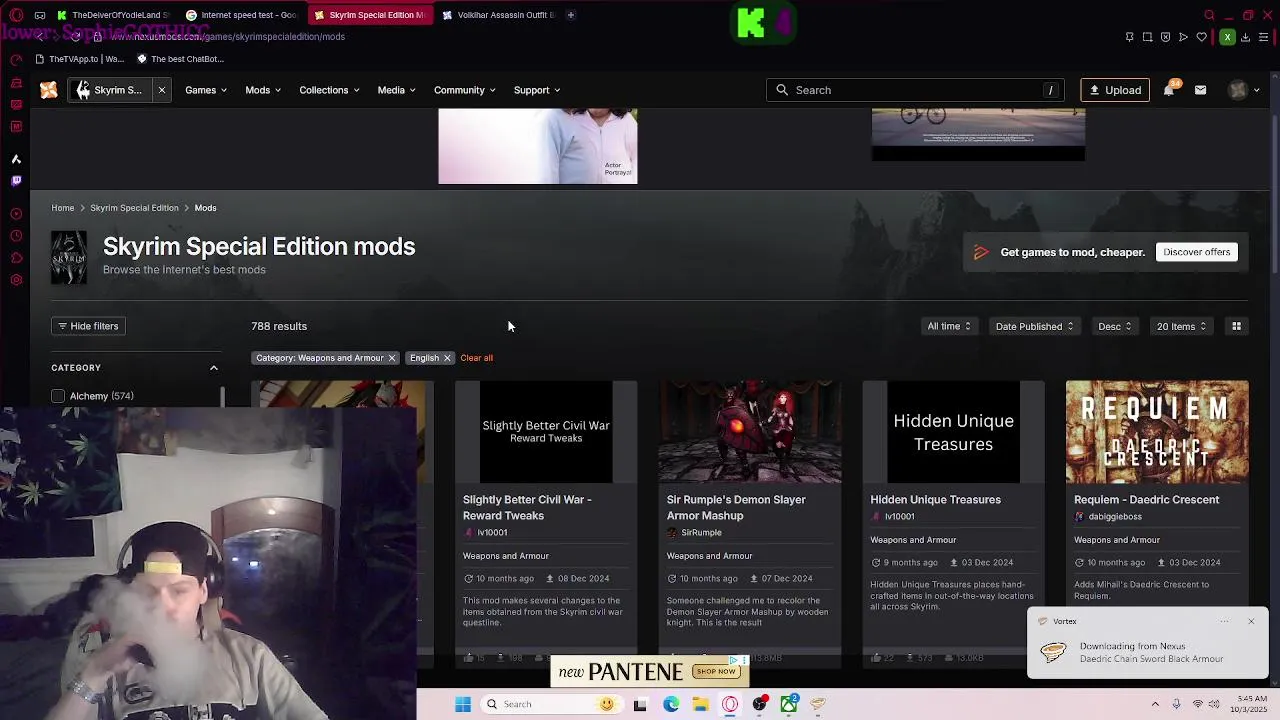Click the browser snapshot icon

pos(1147,37)
